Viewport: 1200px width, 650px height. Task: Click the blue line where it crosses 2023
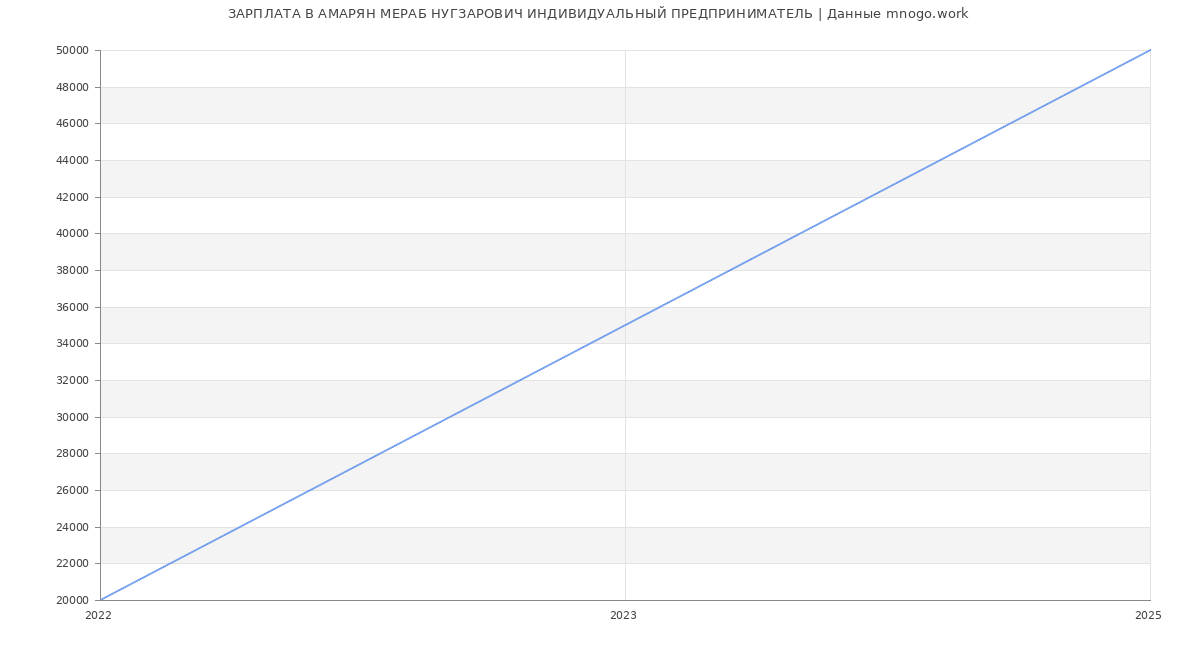point(625,325)
